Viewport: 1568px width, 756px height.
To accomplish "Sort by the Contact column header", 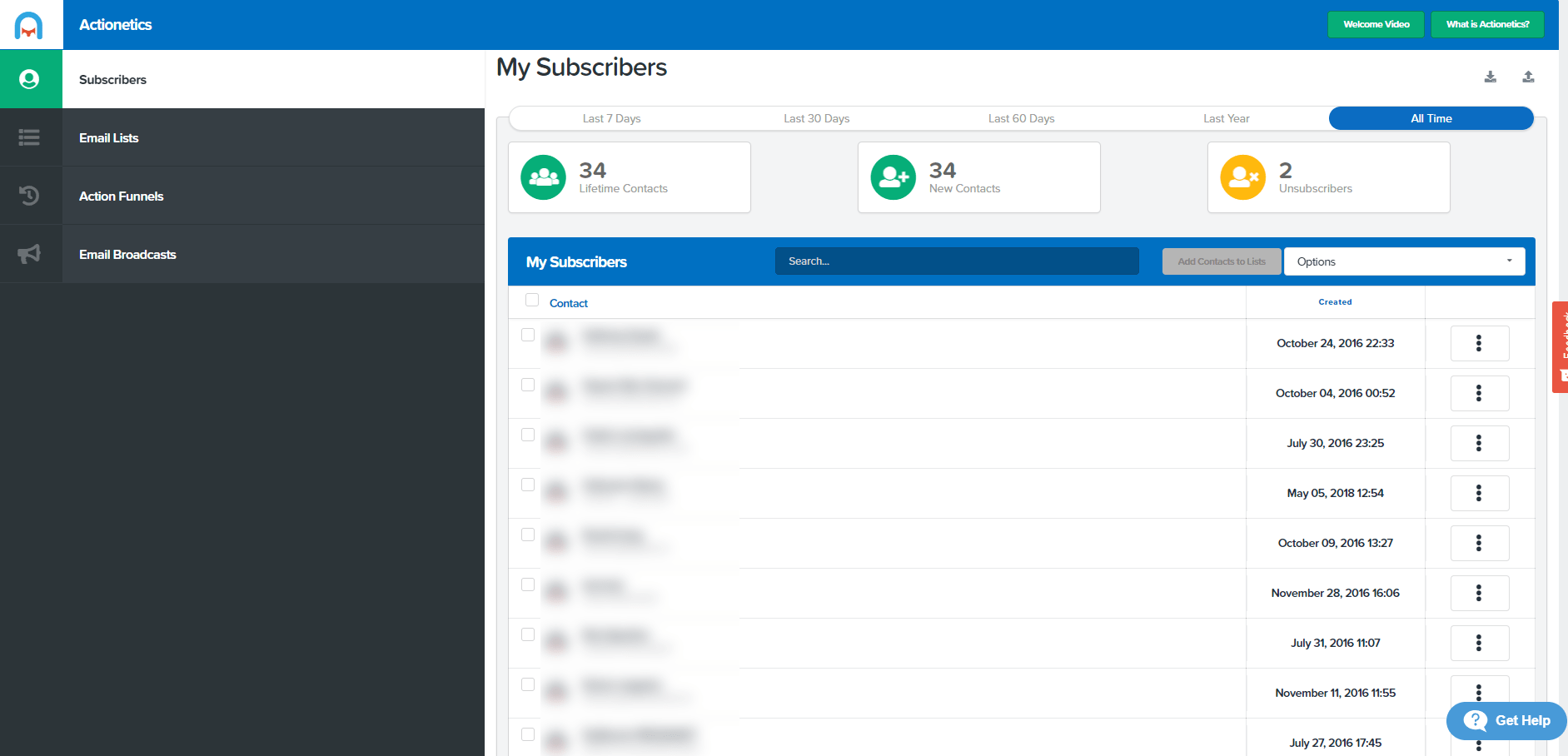I will (569, 303).
